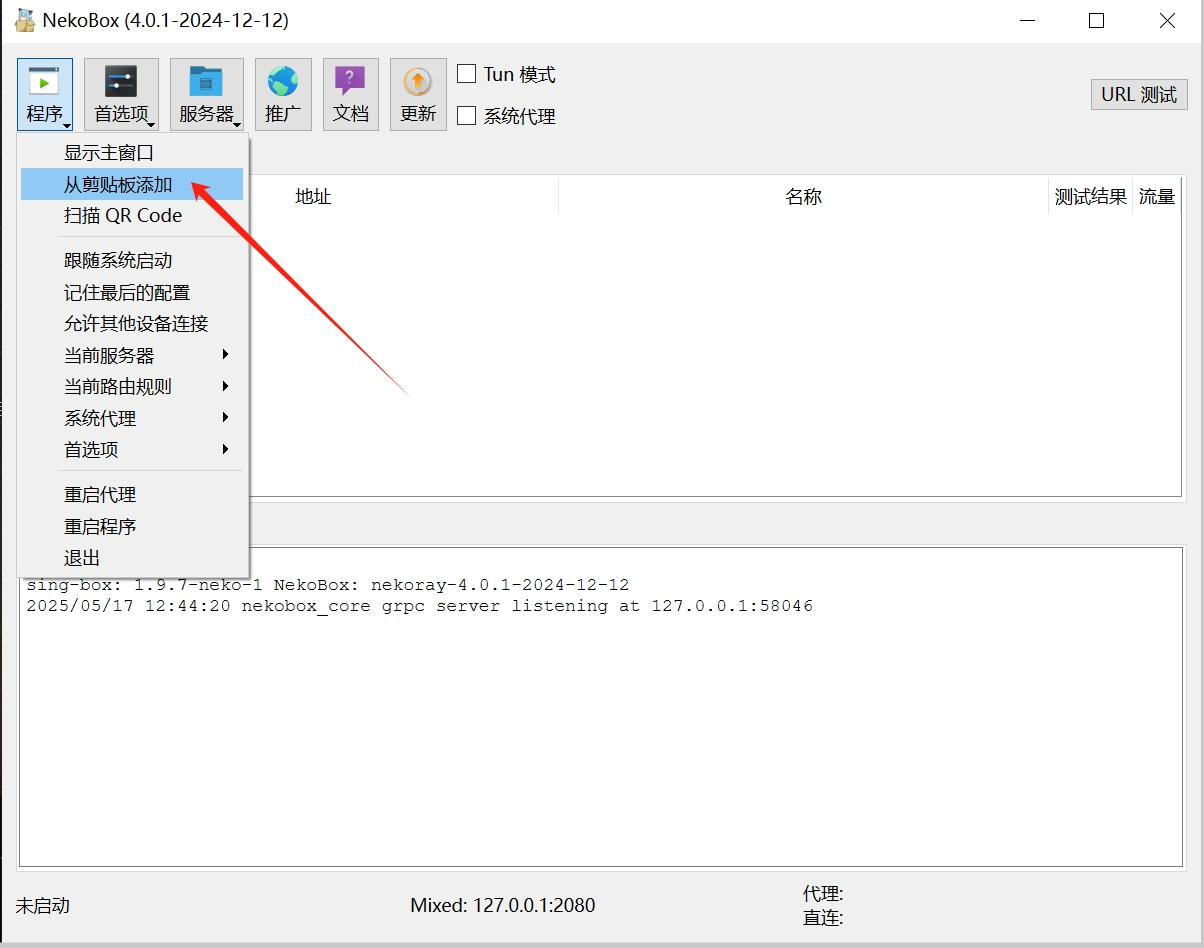Select 扫描 QR Code menu entry
This screenshot has width=1204, height=948.
(x=132, y=215)
